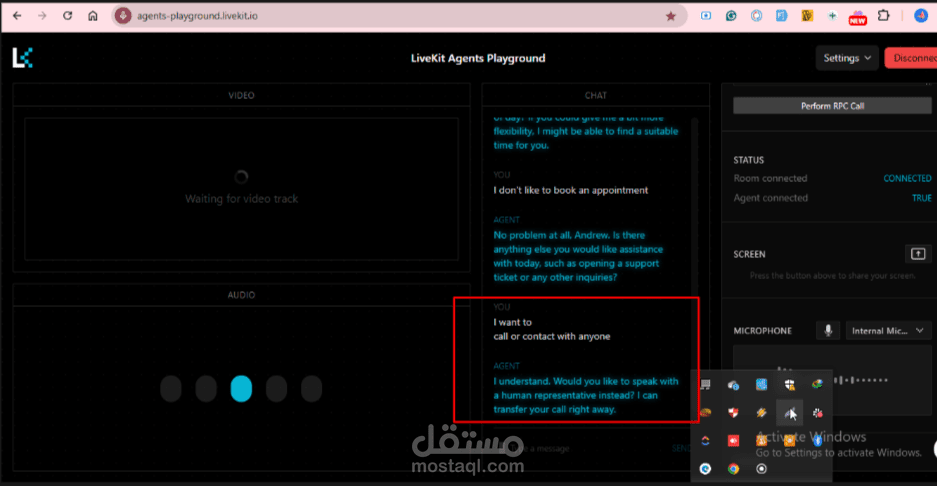Reload the playground page

coord(68,16)
